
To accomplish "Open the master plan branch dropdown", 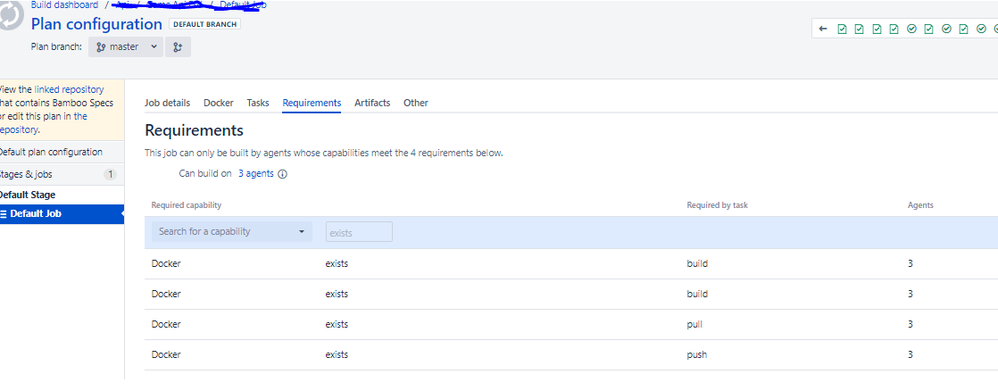I will (x=126, y=46).
